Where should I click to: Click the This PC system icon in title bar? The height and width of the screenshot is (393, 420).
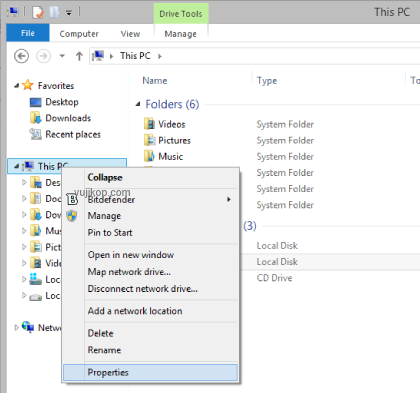[x=12, y=12]
